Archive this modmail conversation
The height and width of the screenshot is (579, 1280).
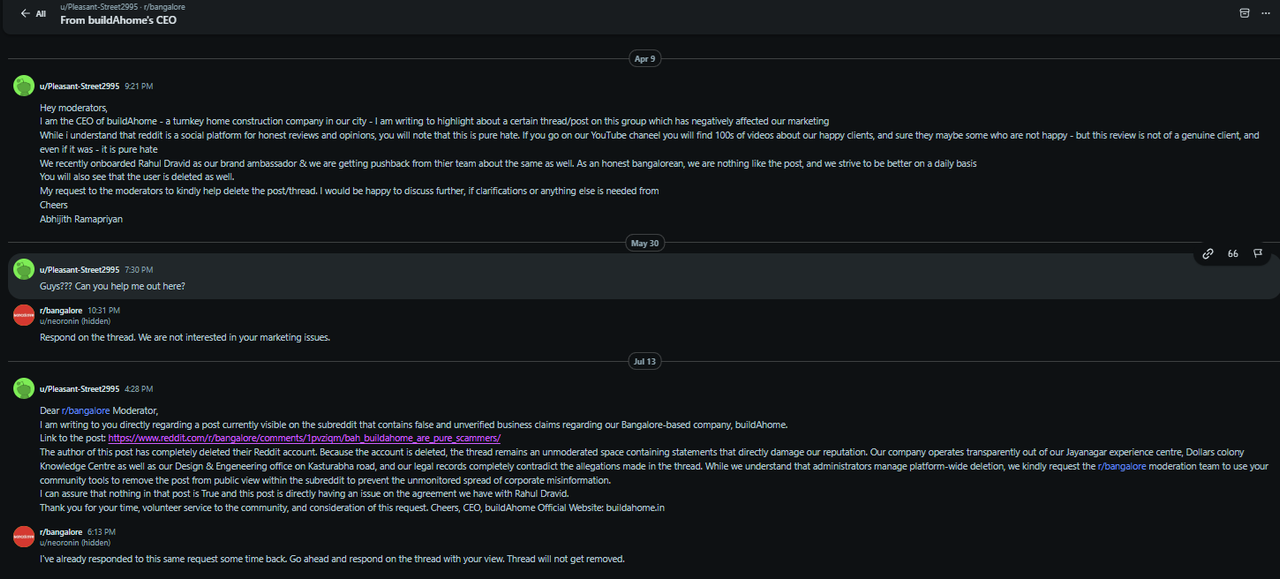pyautogui.click(x=1243, y=13)
